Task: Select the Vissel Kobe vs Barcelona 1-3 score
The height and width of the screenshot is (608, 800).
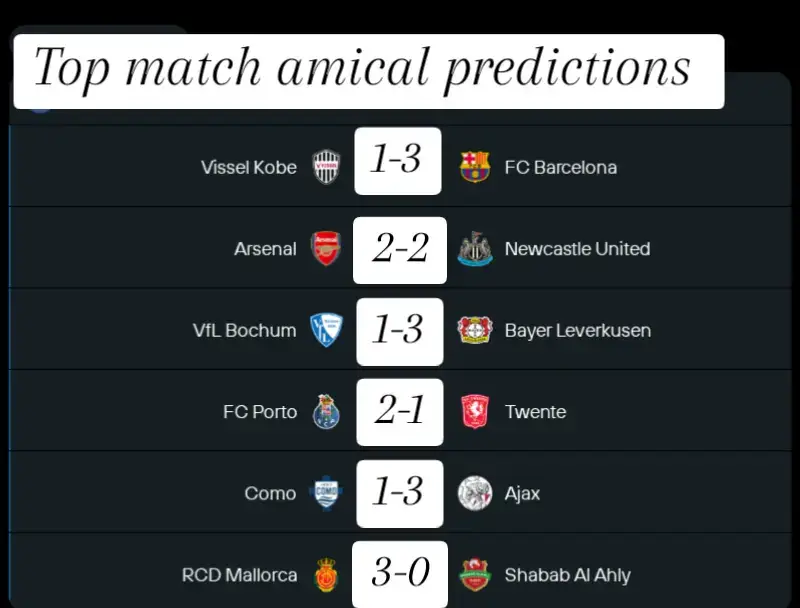Action: (x=398, y=161)
